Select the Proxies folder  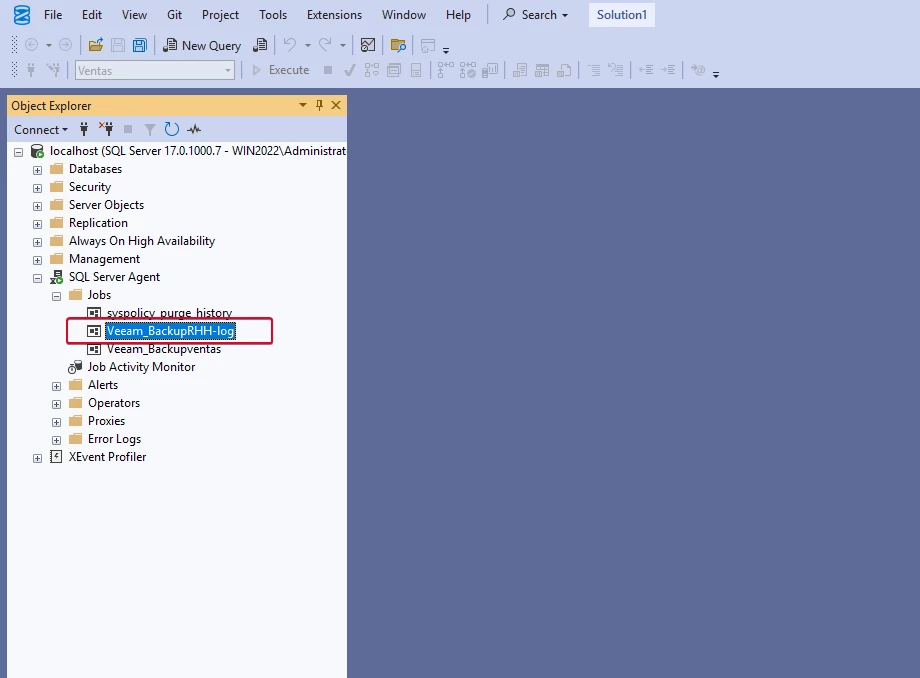(106, 421)
